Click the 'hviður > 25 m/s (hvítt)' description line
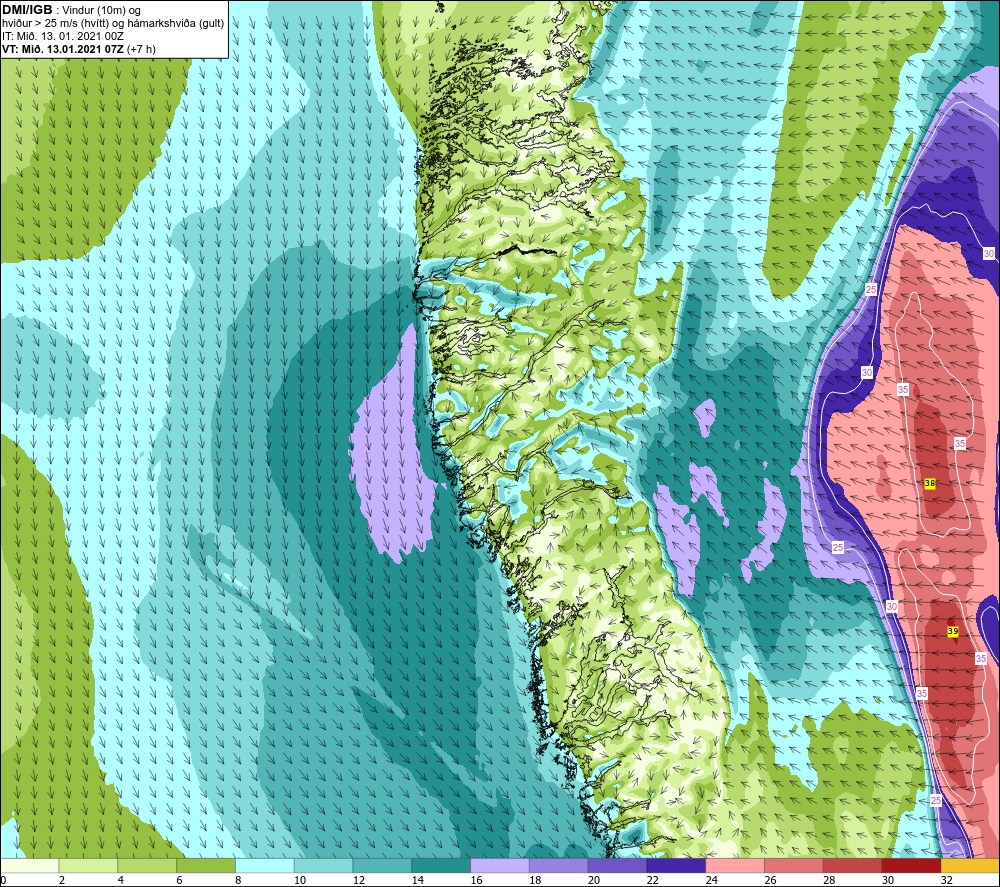Screen dimensions: 1000x887 (x=114, y=23)
